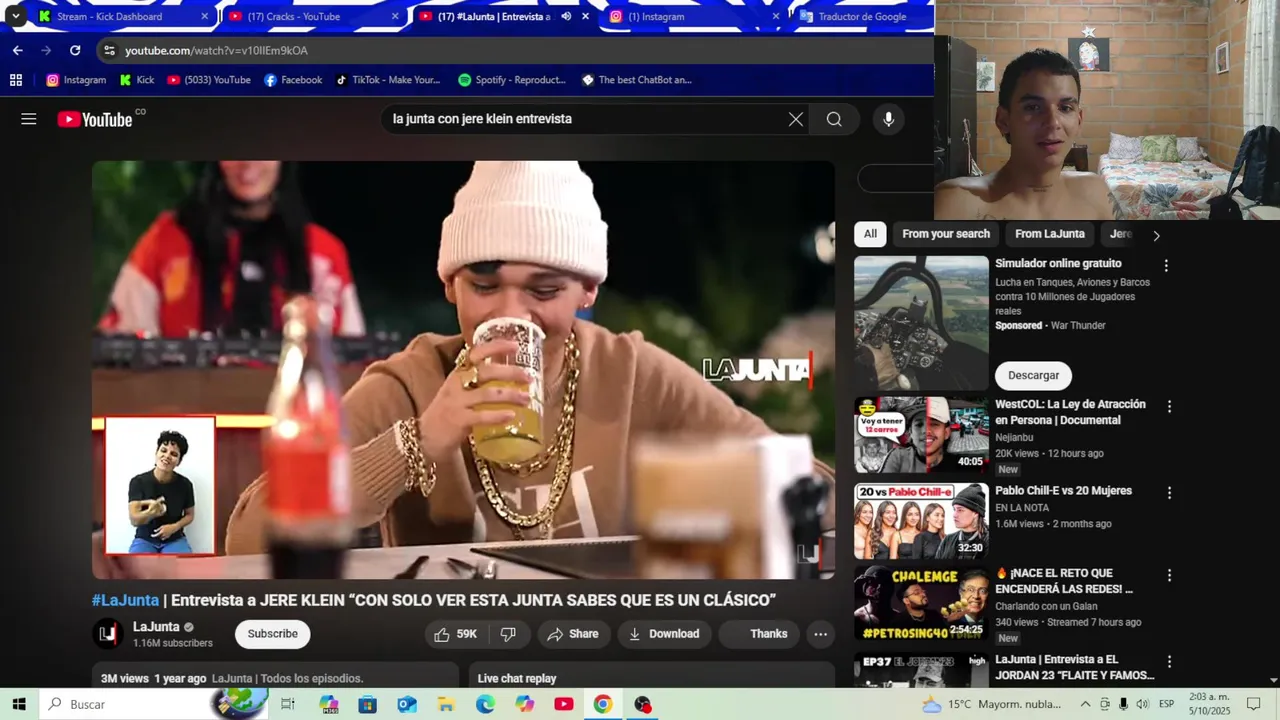Open LaJunta channel name link
This screenshot has height=720, width=1280.
tap(156, 627)
